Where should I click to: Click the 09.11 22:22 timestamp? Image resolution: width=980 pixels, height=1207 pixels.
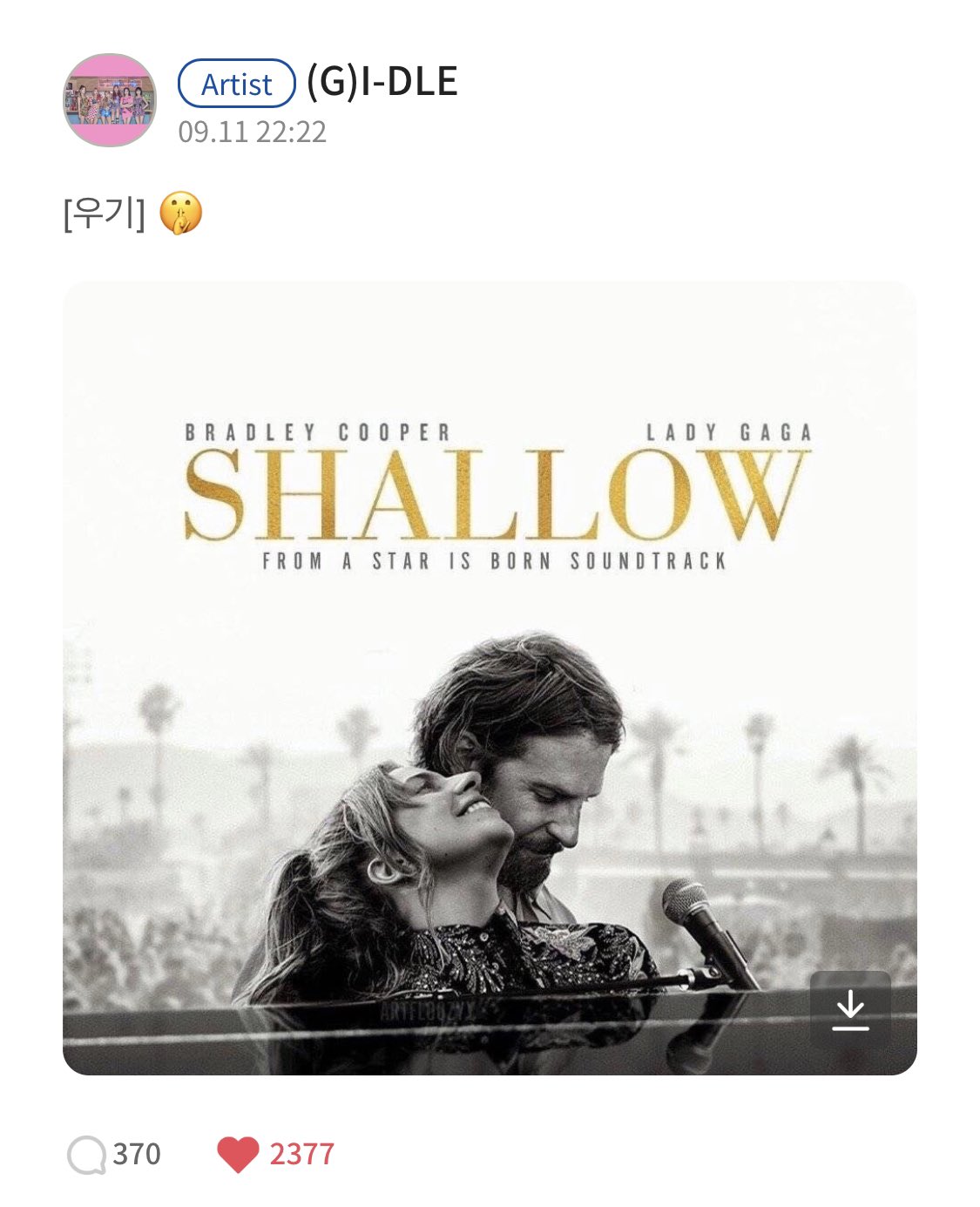252,132
